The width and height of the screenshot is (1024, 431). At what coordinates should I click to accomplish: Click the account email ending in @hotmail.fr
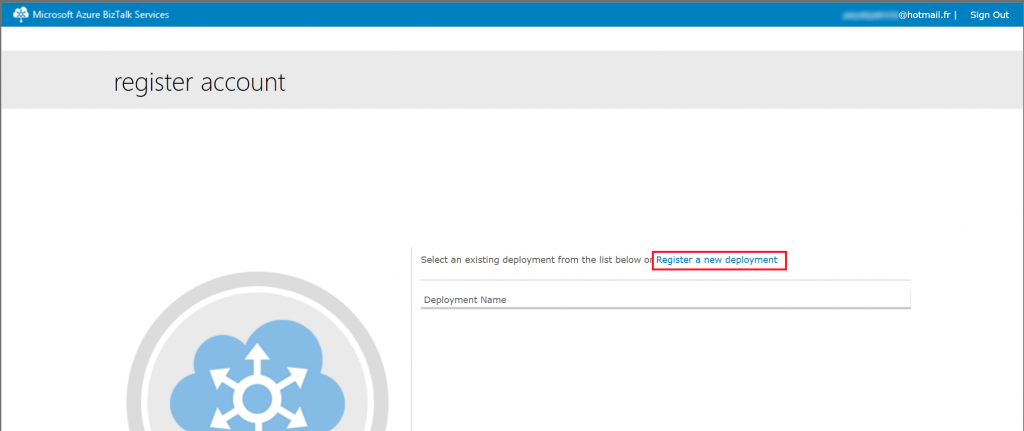click(898, 15)
